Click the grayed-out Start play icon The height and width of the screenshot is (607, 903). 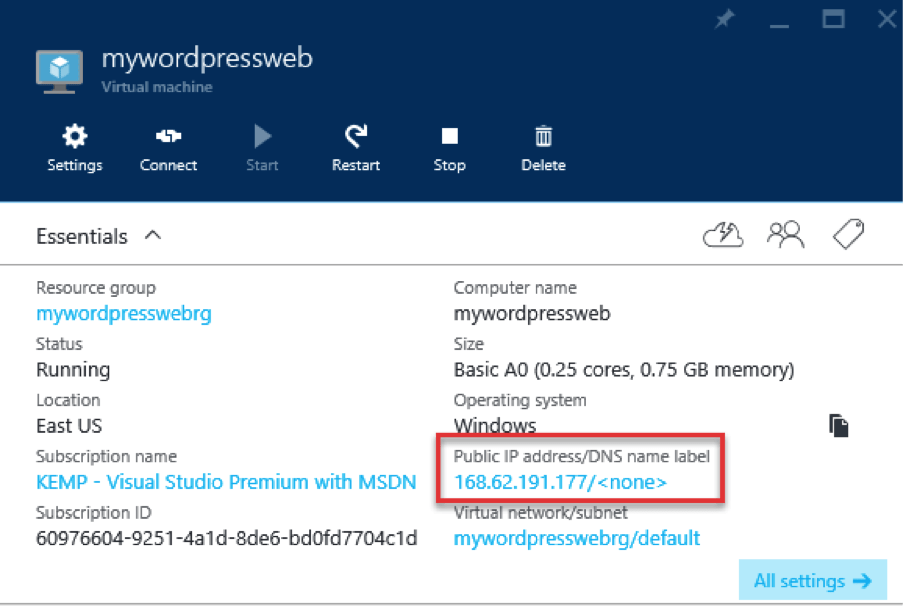[262, 137]
